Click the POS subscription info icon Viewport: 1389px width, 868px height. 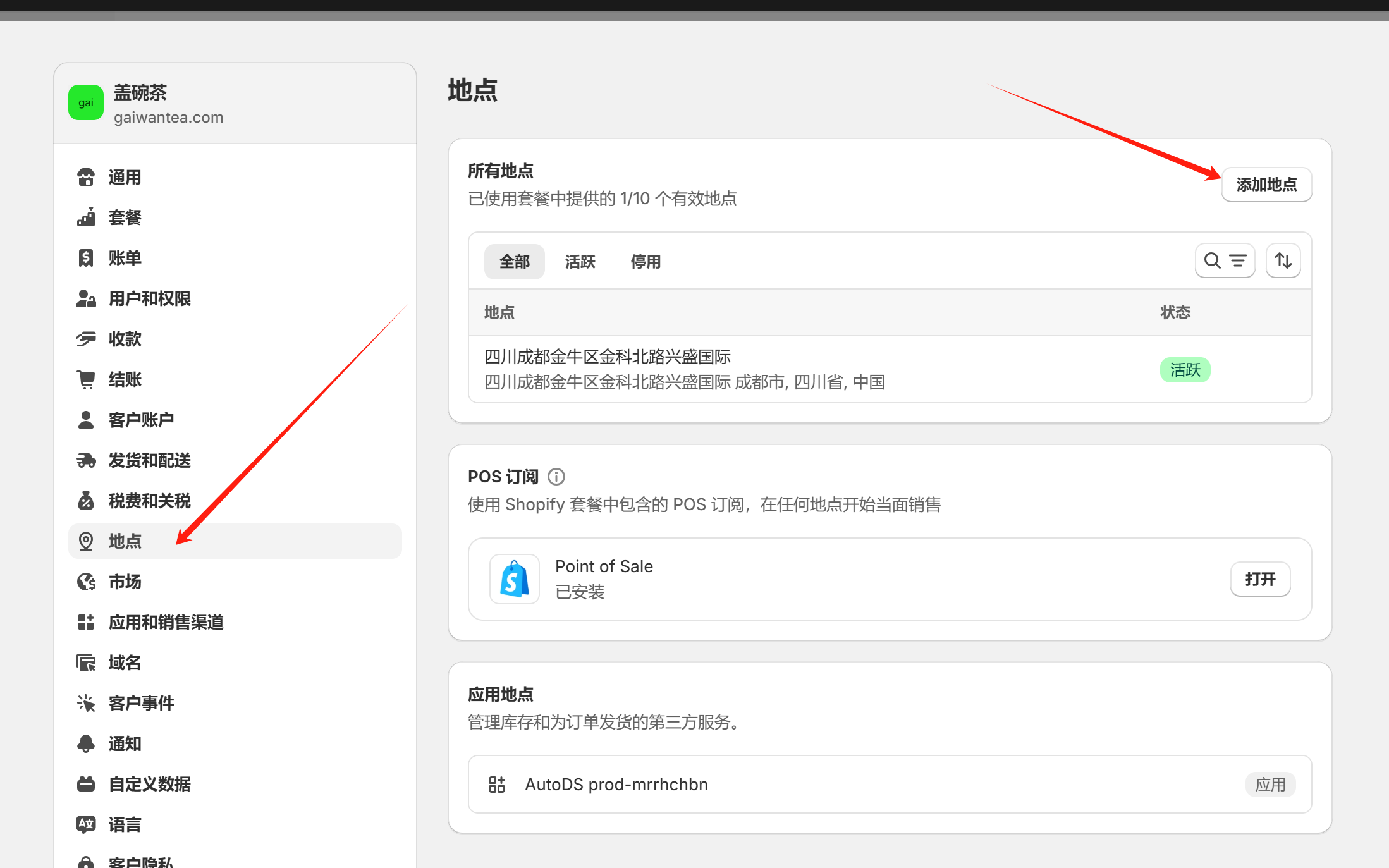[556, 476]
